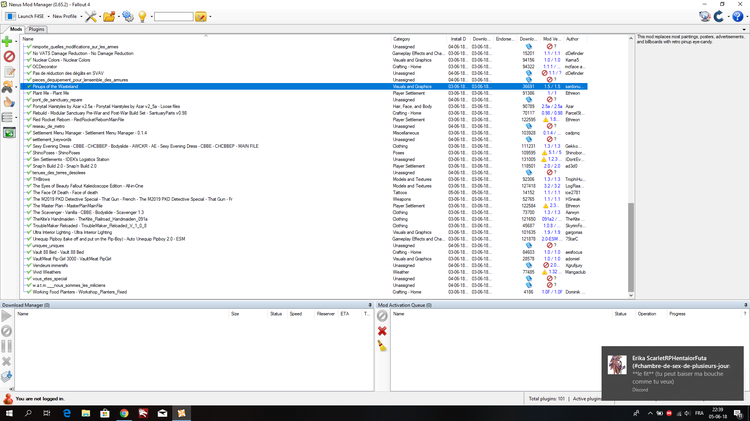Screen dimensions: 750x421
Task: Open dropdown arrow beside the green plus icon
Action: pyautogui.click(x=16, y=42)
